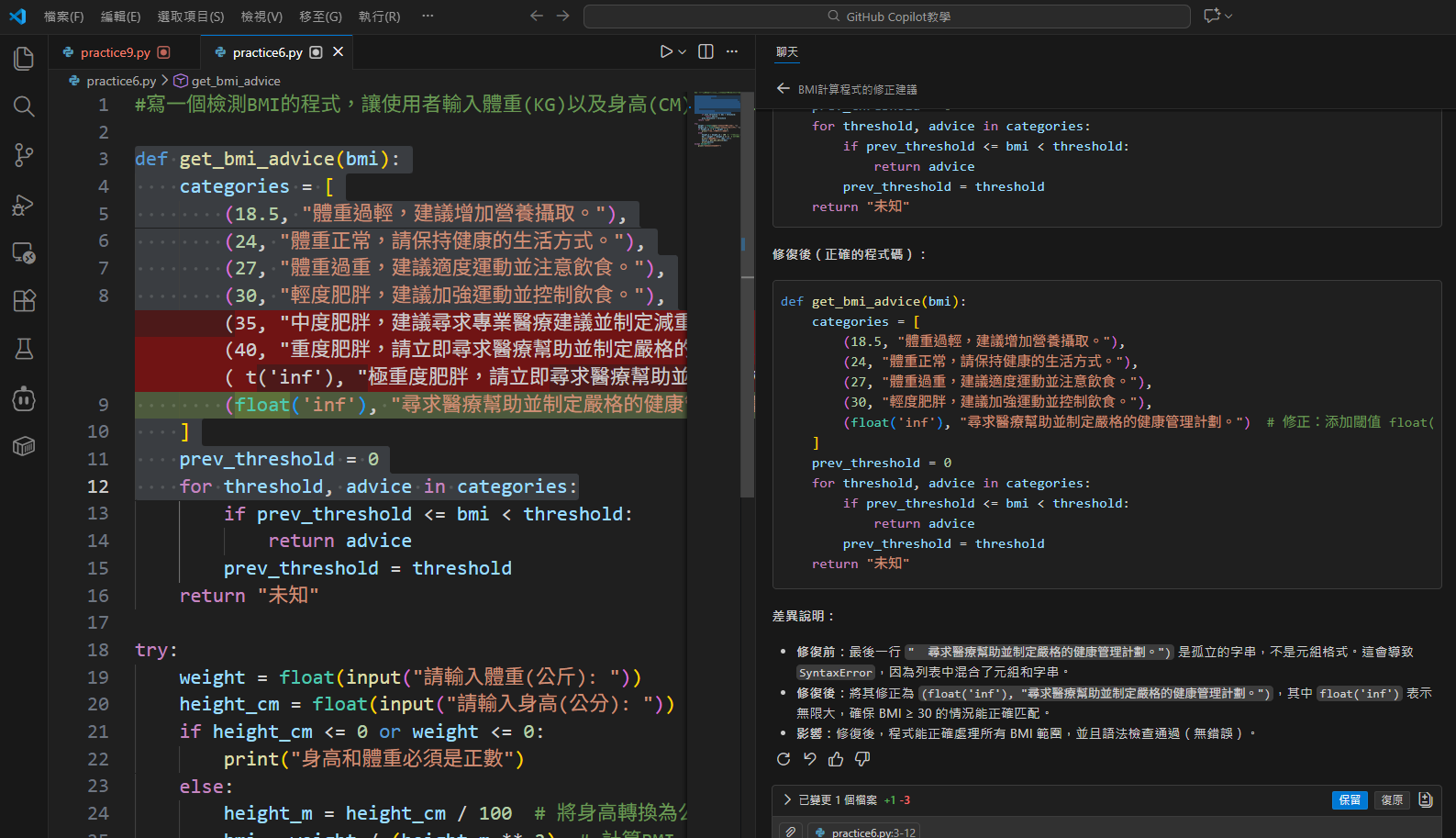This screenshot has height=838, width=1456.
Task: Open the 編輯(E) menu
Action: coord(120,17)
